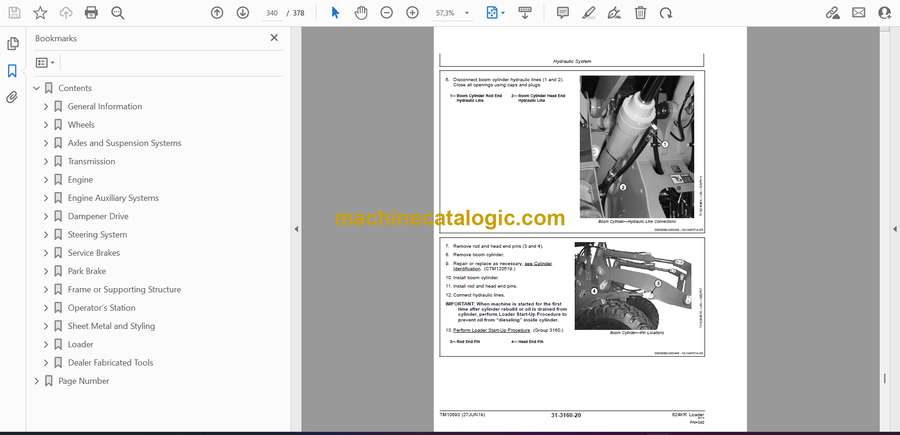The height and width of the screenshot is (435, 900).
Task: Click the boom cylinder hydraulic line photo
Action: click(x=637, y=147)
